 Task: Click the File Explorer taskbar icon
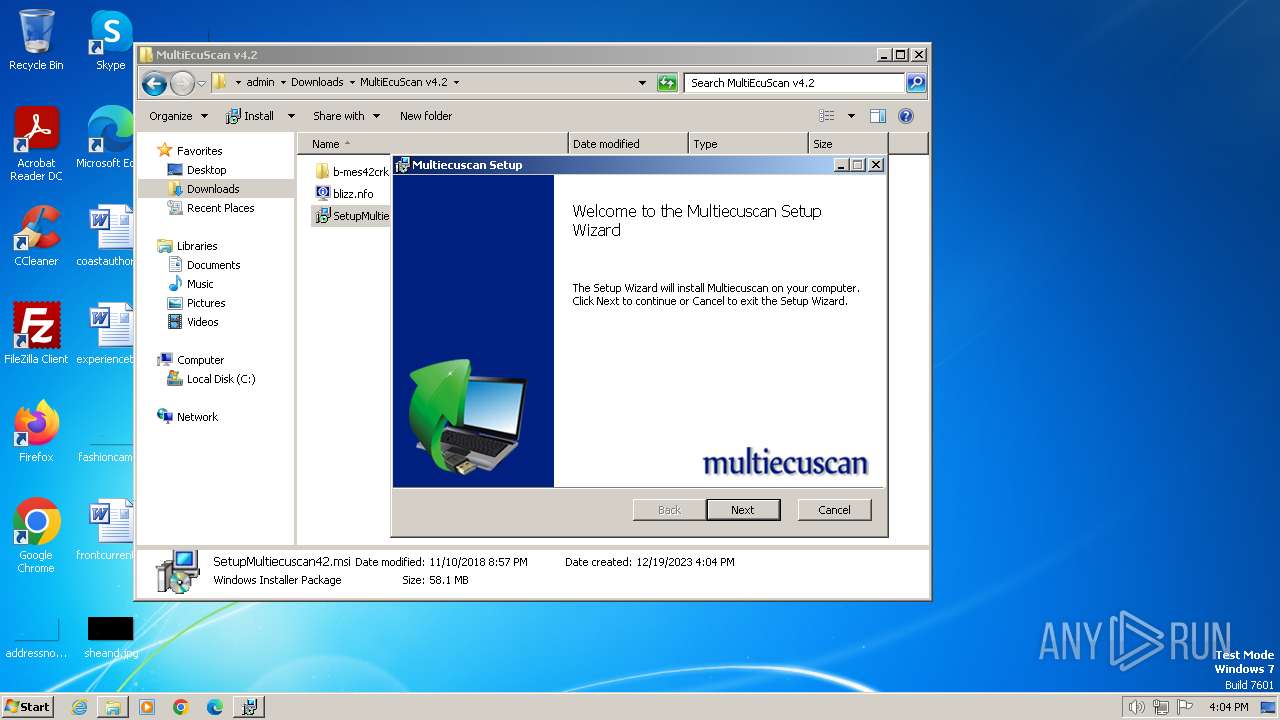(113, 707)
